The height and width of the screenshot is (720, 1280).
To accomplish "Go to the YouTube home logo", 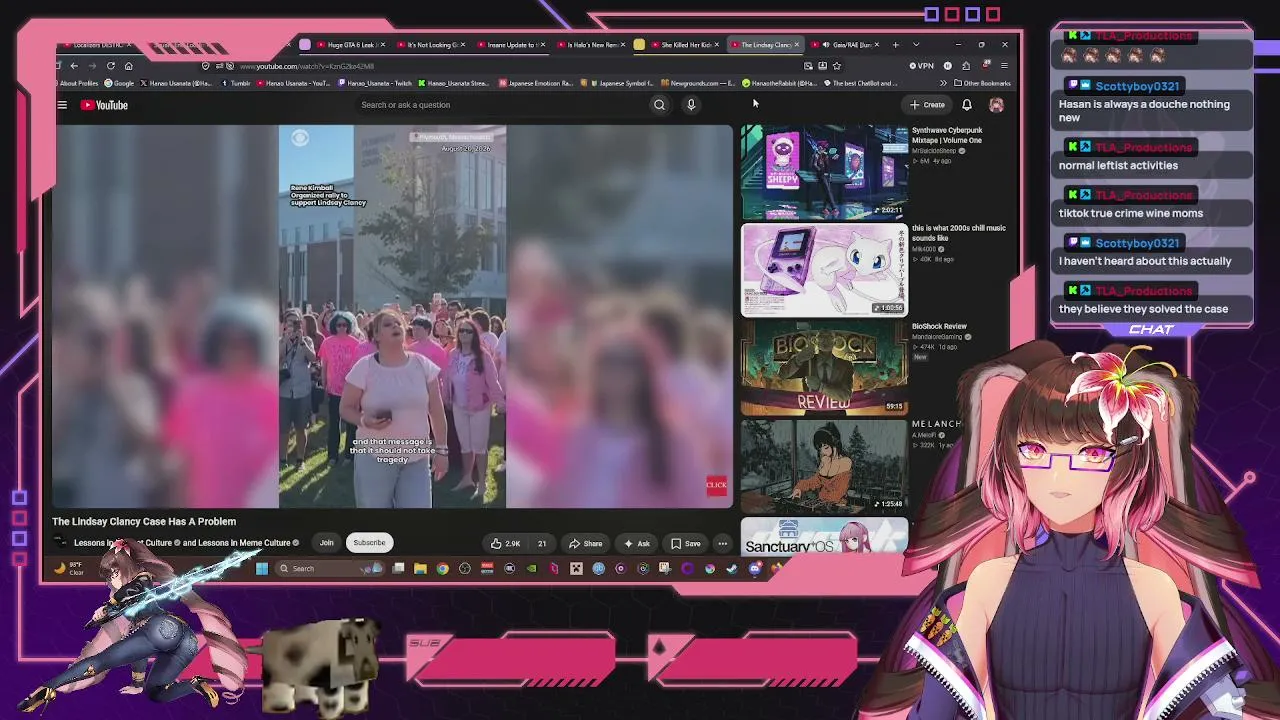I will point(105,105).
